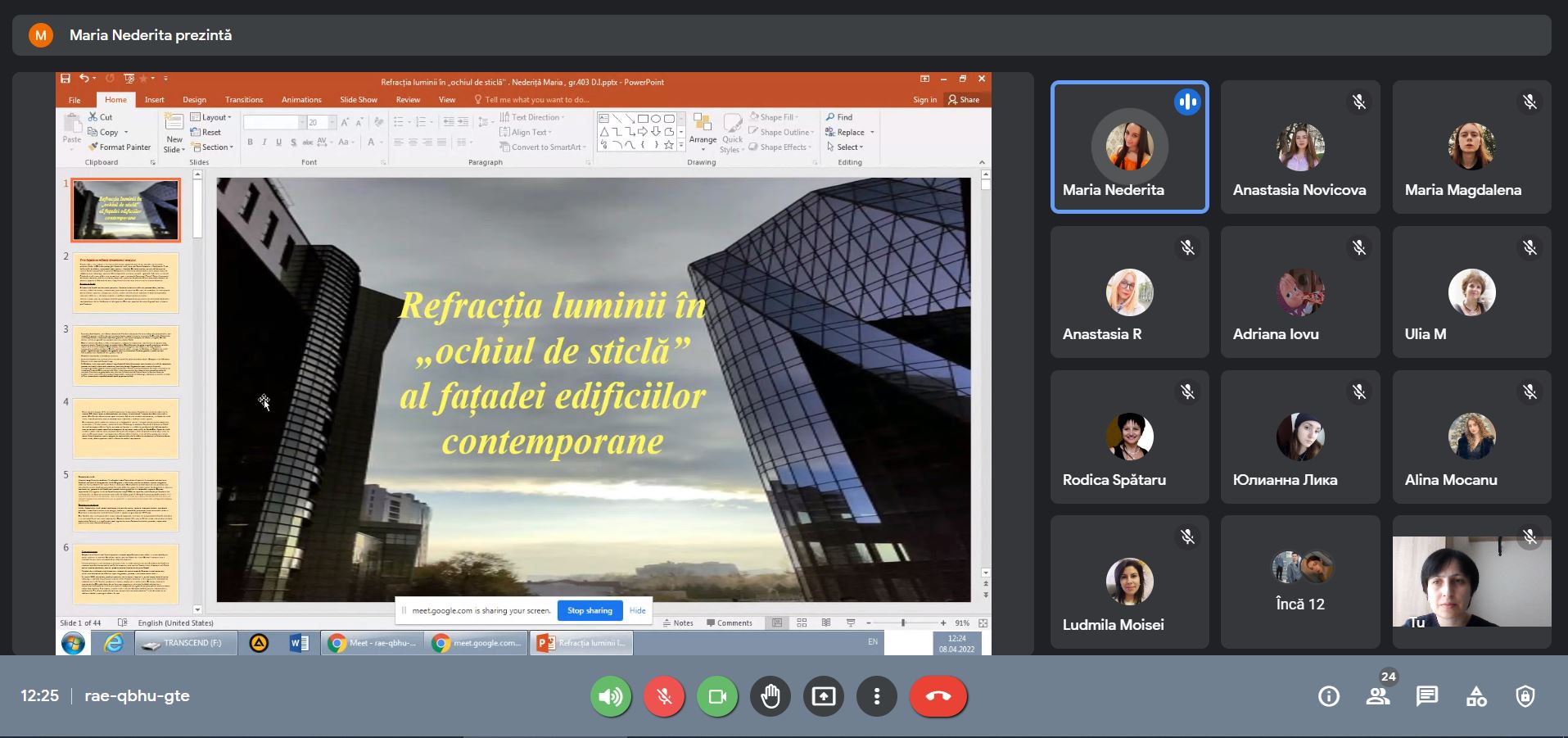Click the present screen button
1568x738 pixels.
(823, 696)
